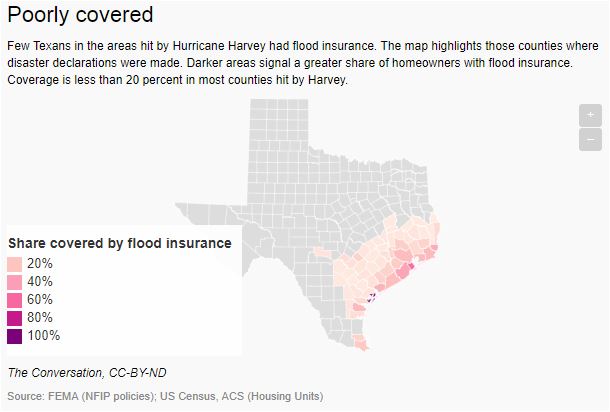Click the 100% dark purple legend swatch
610x412 pixels.
(14, 336)
